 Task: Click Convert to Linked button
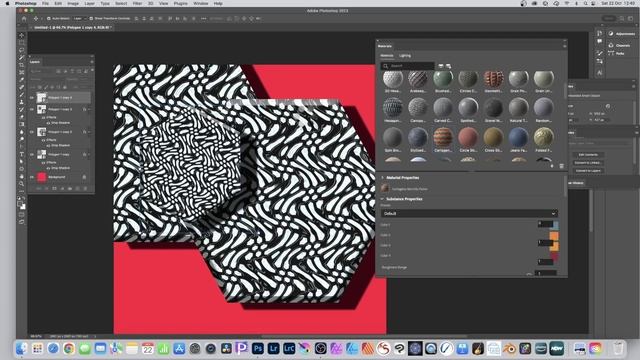coord(588,162)
